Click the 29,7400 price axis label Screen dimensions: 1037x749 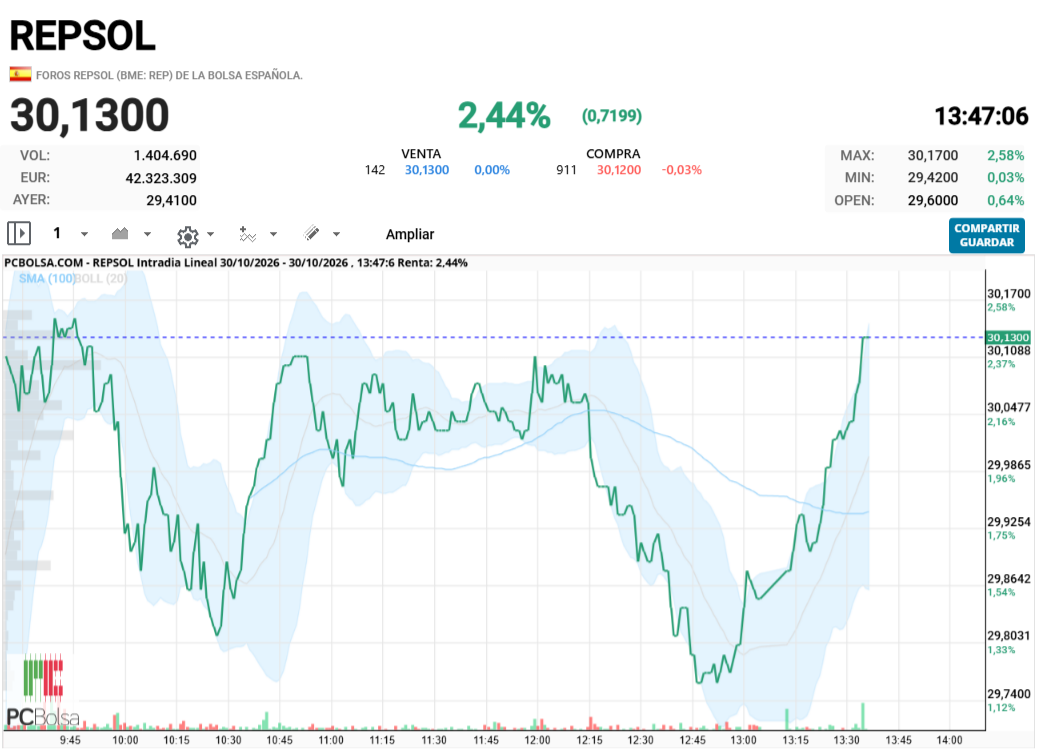tap(1009, 693)
